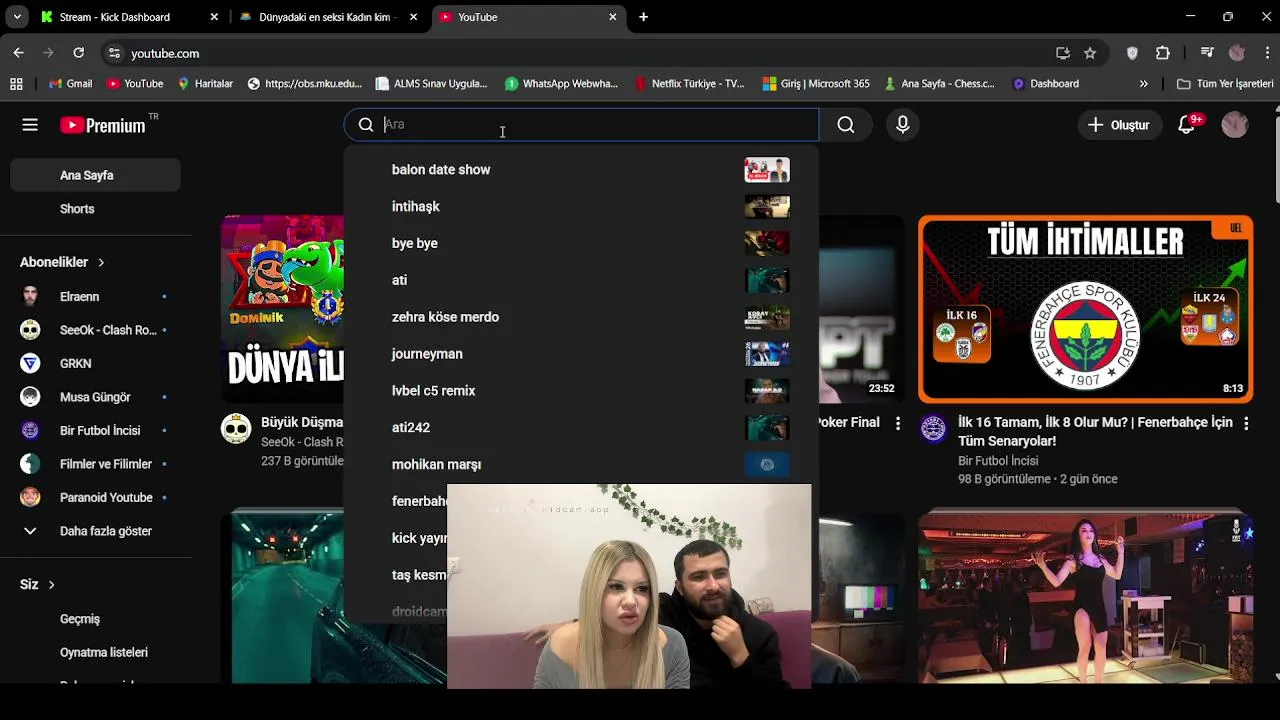Open Netflix Türkiye bookmark
Image resolution: width=1280 pixels, height=720 pixels.
pos(691,84)
